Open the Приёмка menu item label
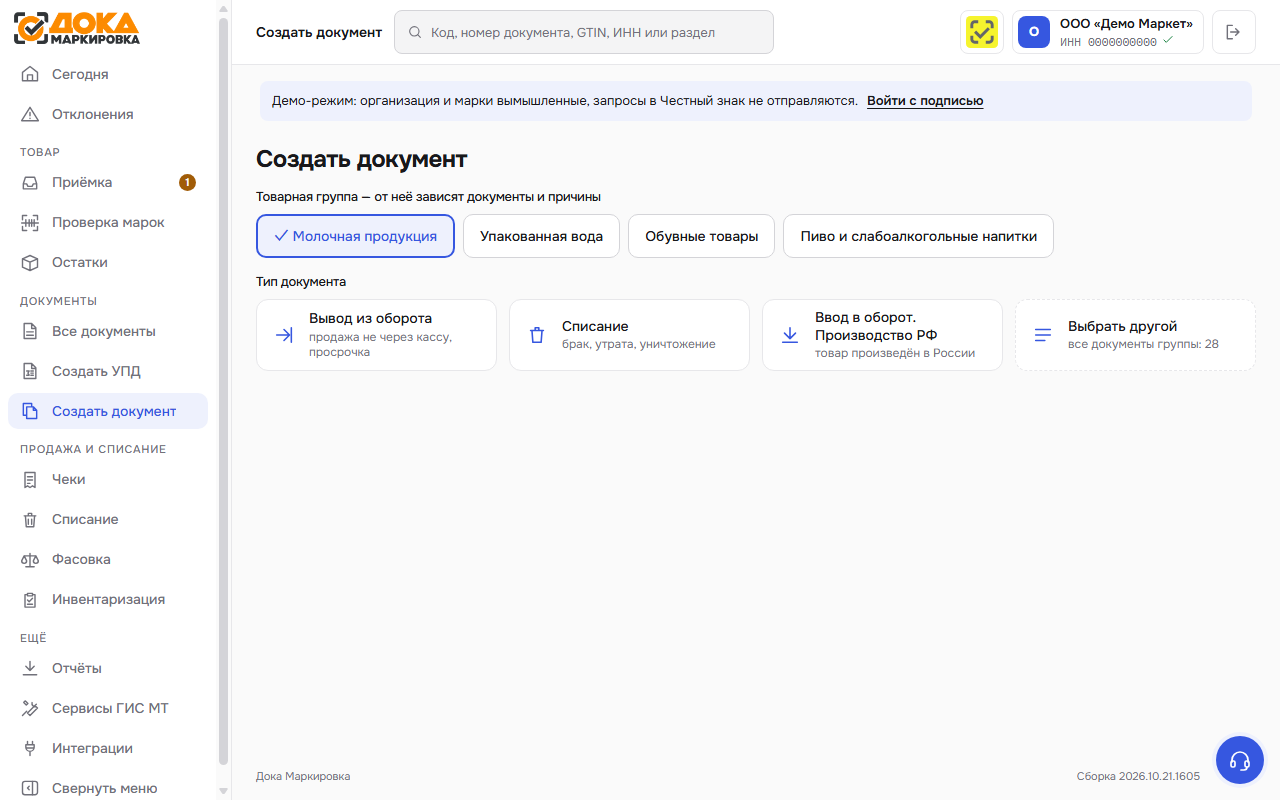The height and width of the screenshot is (800, 1280). point(82,182)
